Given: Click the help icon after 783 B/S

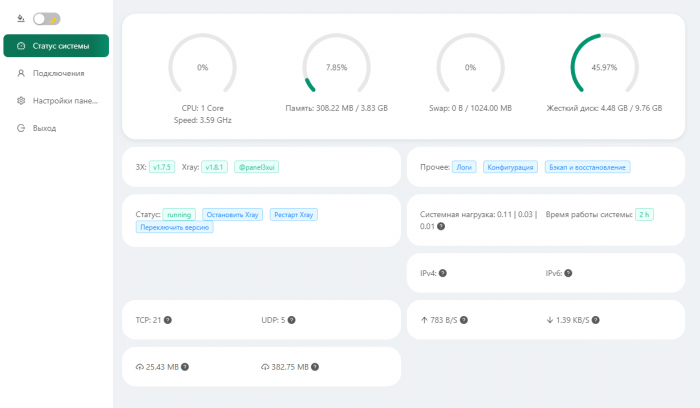Looking at the screenshot, I should [464, 320].
